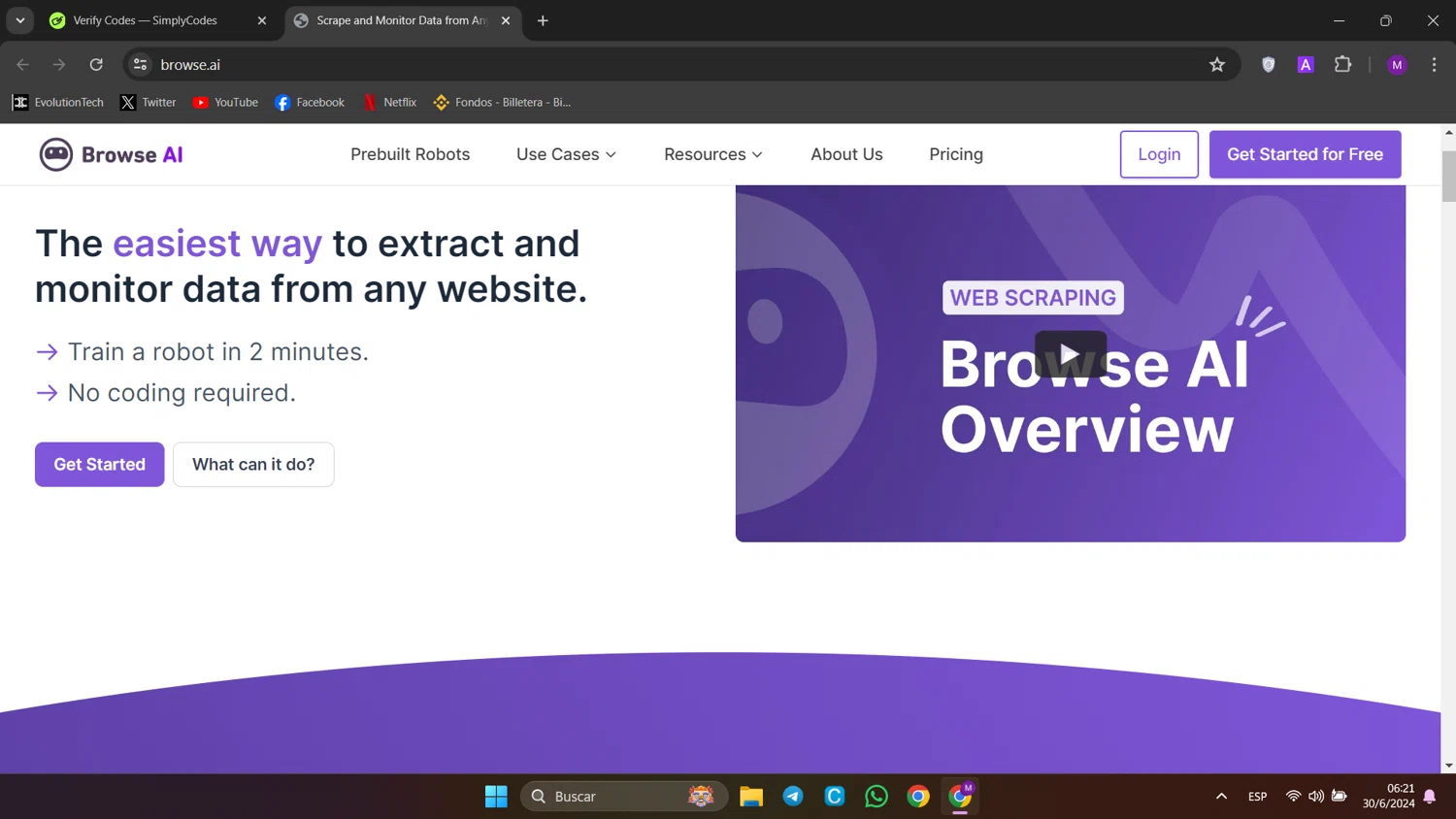Open the Extensions puzzle icon
Screen dimensions: 1456x819
pos(1343,65)
